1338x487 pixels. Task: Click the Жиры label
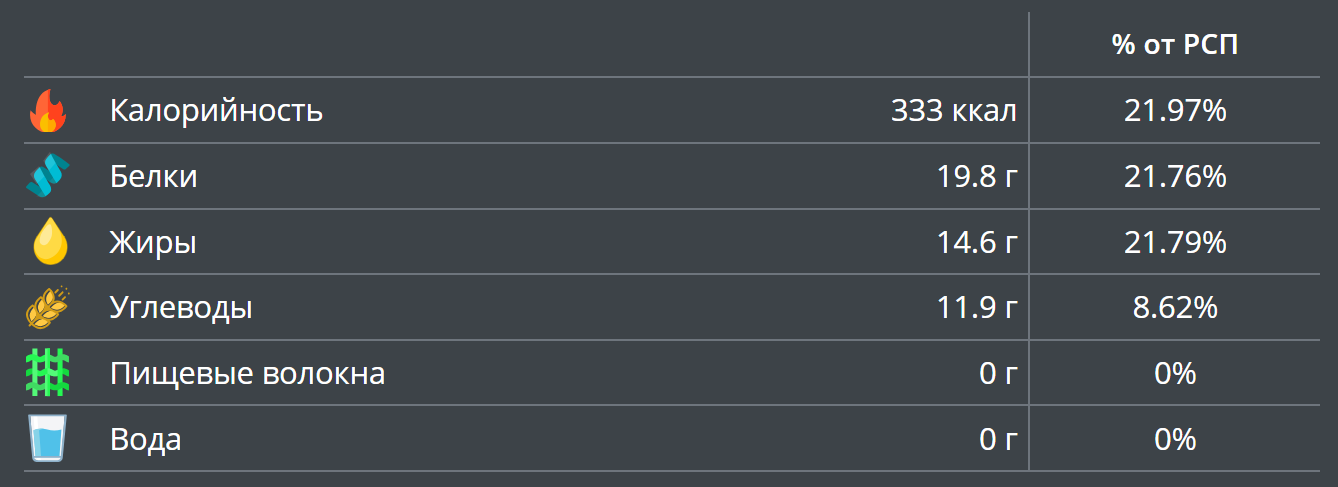pos(152,243)
